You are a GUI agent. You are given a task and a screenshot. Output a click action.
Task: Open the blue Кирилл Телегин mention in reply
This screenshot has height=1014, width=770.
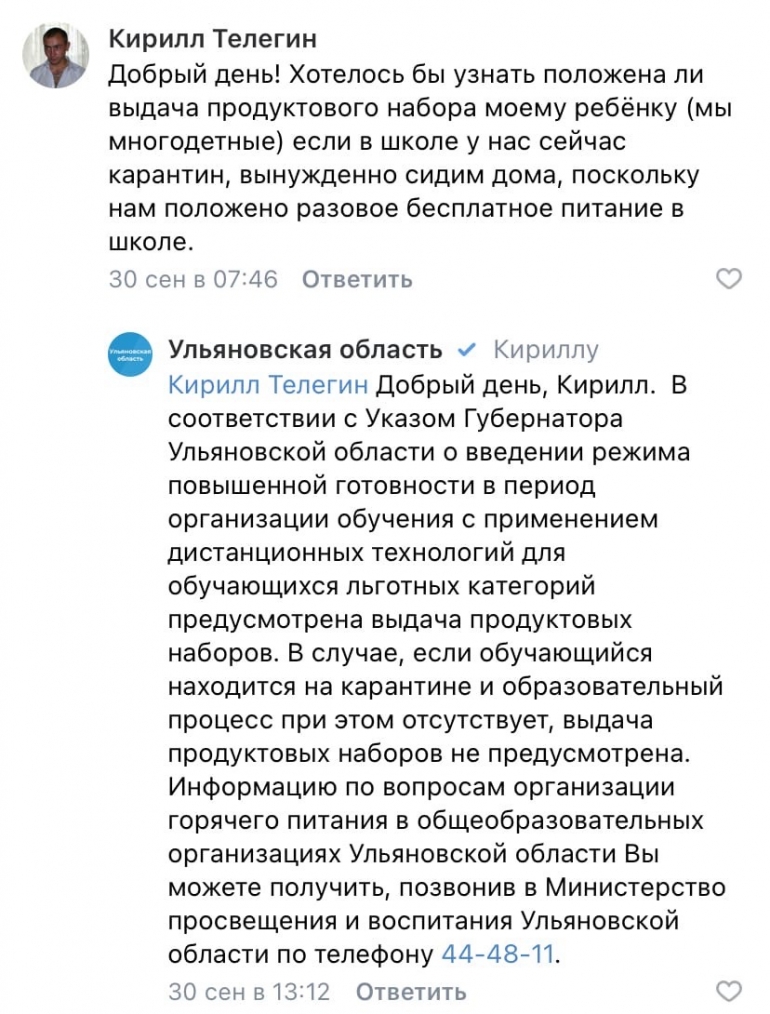click(268, 384)
